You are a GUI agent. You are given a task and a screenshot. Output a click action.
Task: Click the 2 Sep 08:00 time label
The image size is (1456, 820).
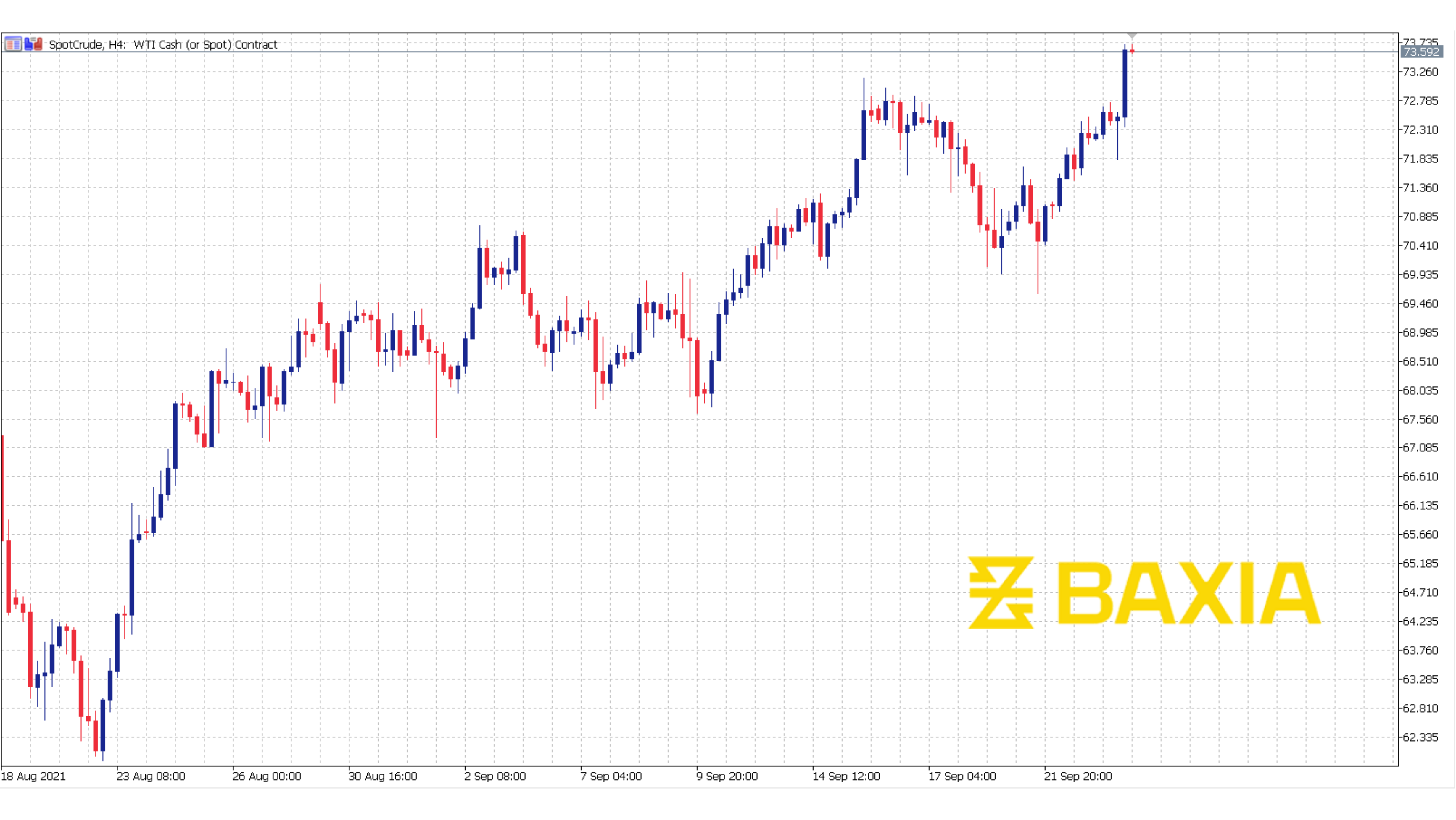point(495,776)
